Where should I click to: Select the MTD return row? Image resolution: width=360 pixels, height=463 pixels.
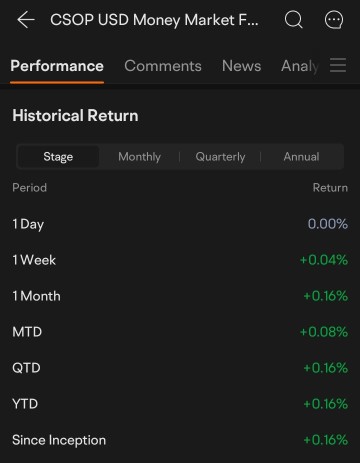tap(180, 332)
